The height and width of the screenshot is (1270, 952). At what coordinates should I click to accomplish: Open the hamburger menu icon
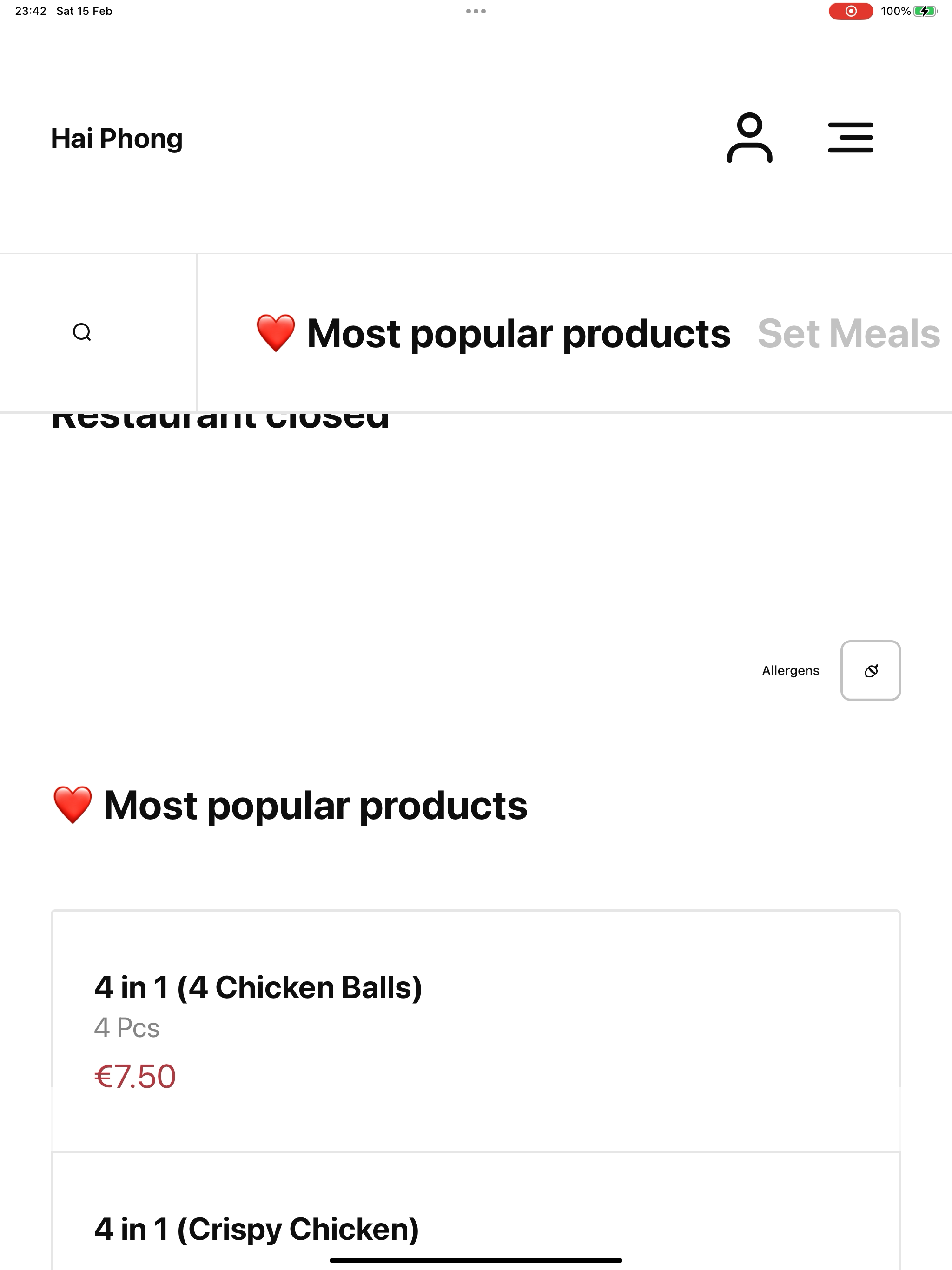point(850,138)
